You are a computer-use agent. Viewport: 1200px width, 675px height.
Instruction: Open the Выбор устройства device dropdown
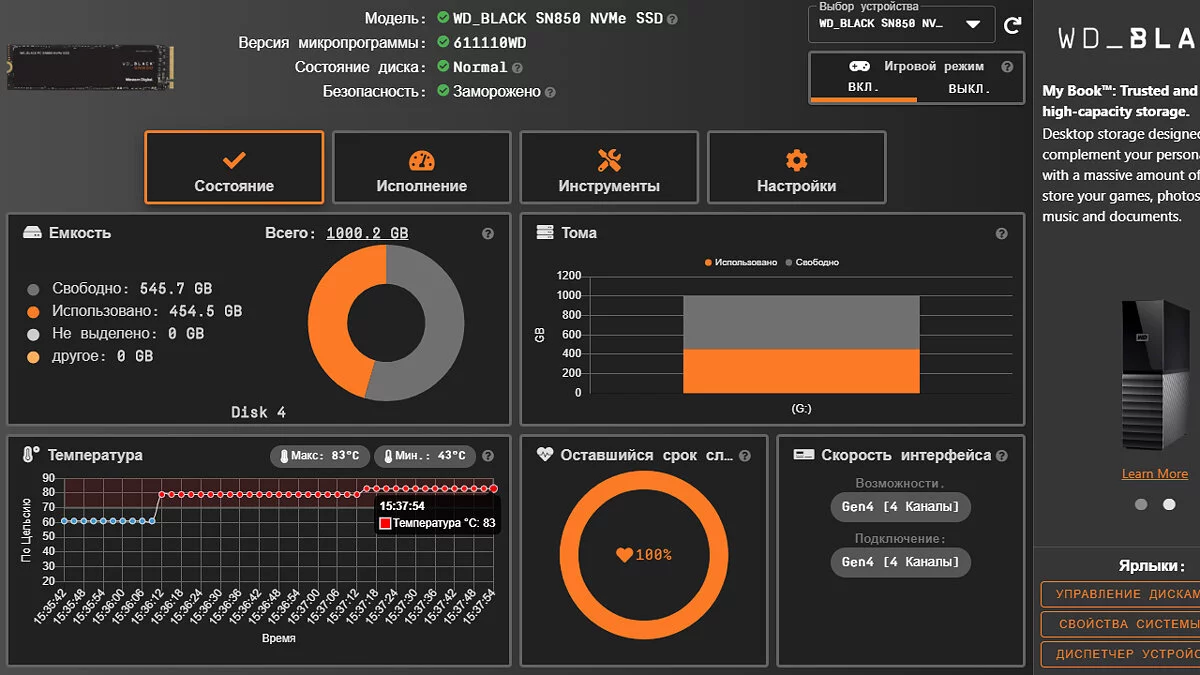tap(901, 25)
